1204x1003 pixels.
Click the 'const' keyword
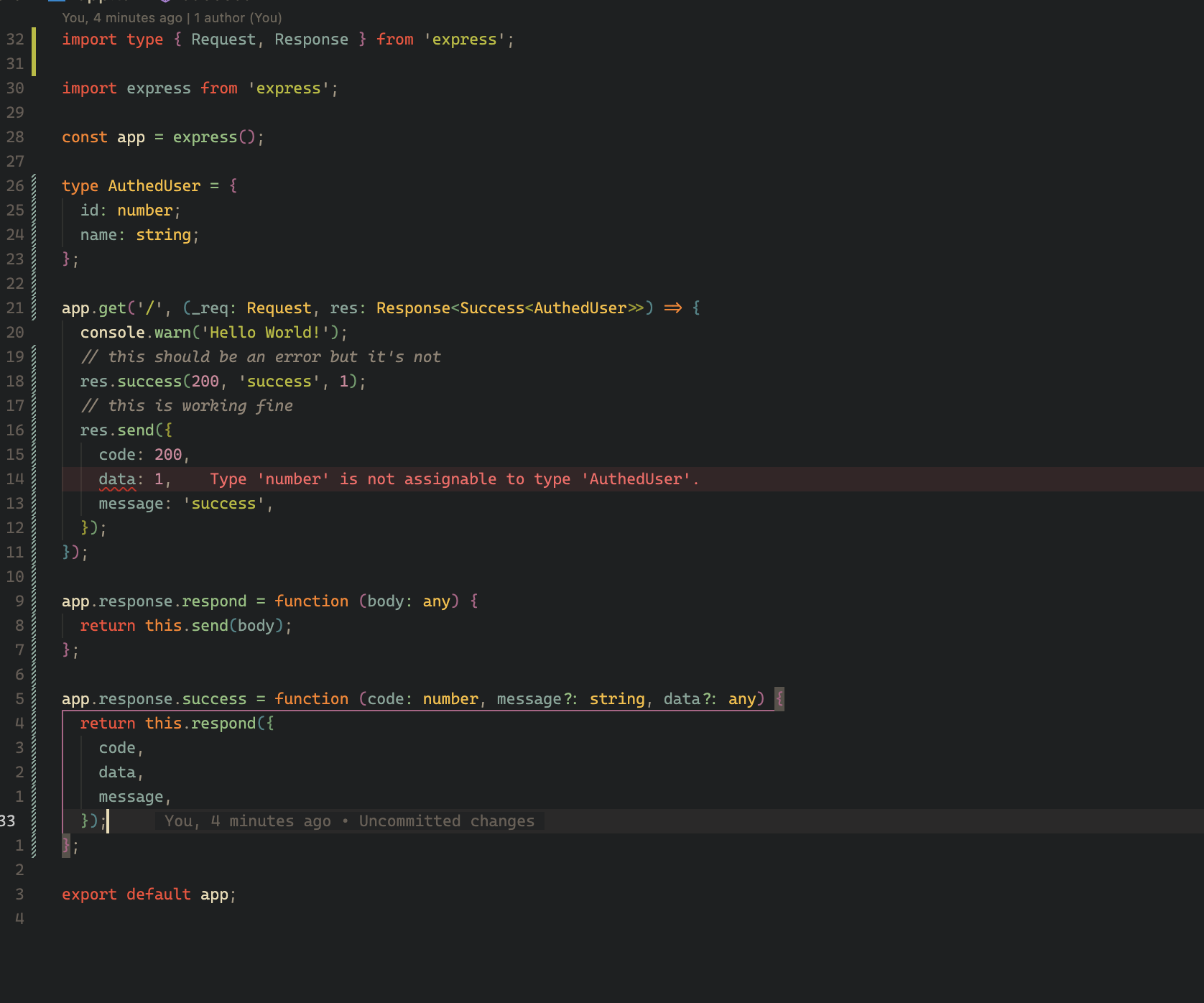(85, 137)
